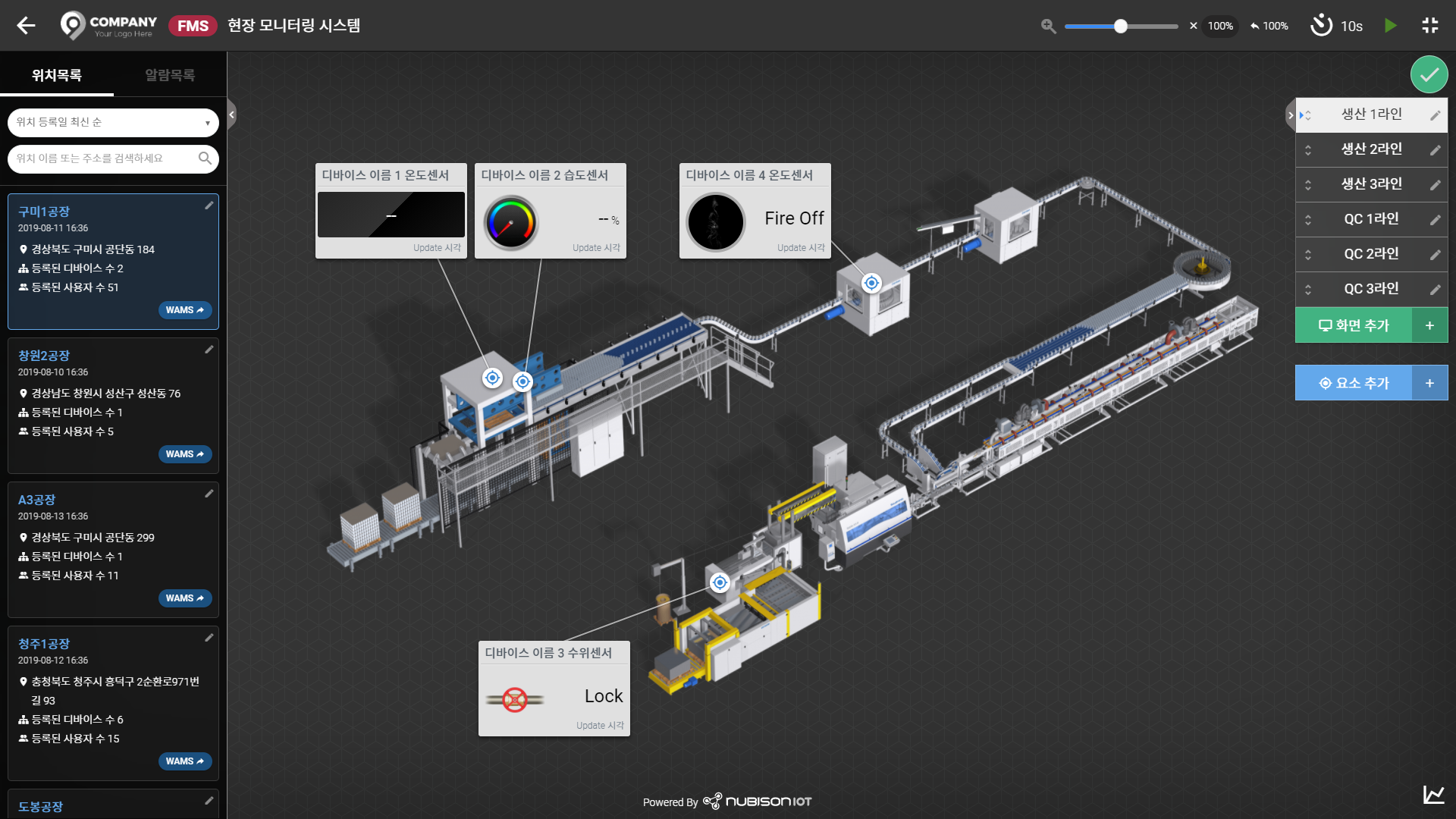This screenshot has height=819, width=1456.
Task: Edit QC 3라인 pencil icon
Action: coord(1436,290)
